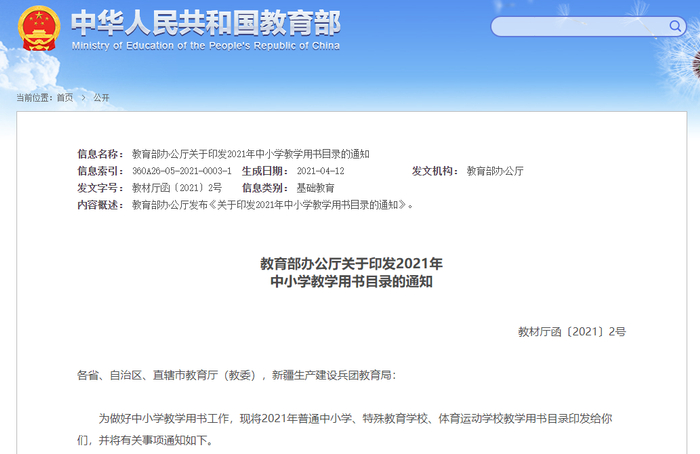Screen dimensions: 700x454
Task: Click heading line 中小学教学用书目录的通知
Action: (351, 281)
